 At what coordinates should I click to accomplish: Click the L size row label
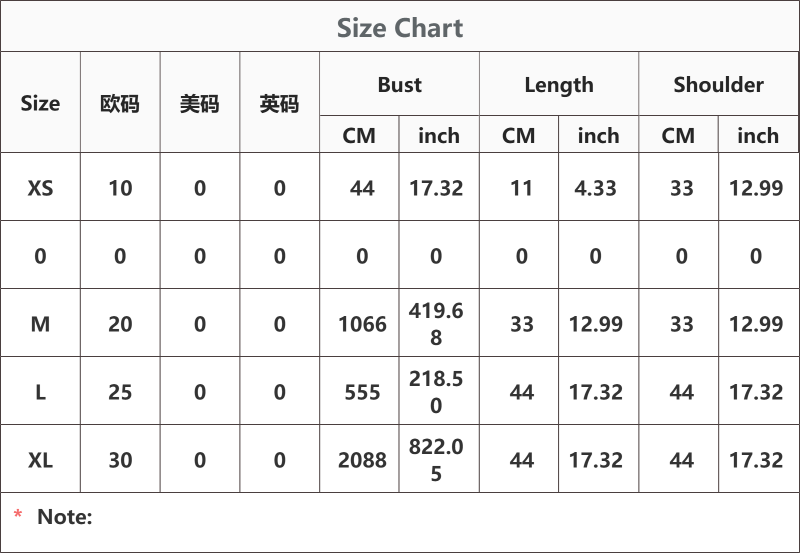(x=40, y=392)
